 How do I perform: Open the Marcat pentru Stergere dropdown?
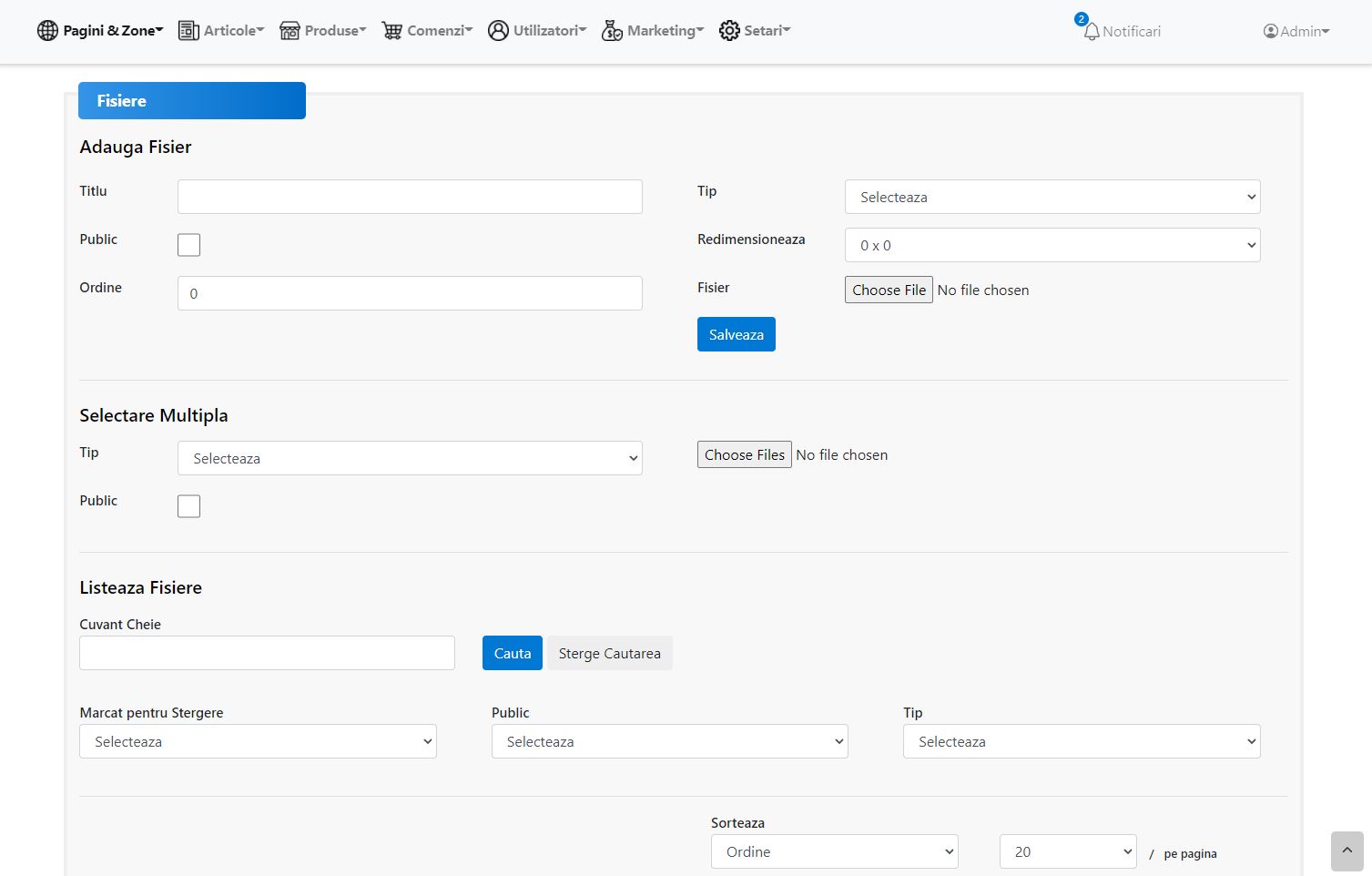point(258,741)
